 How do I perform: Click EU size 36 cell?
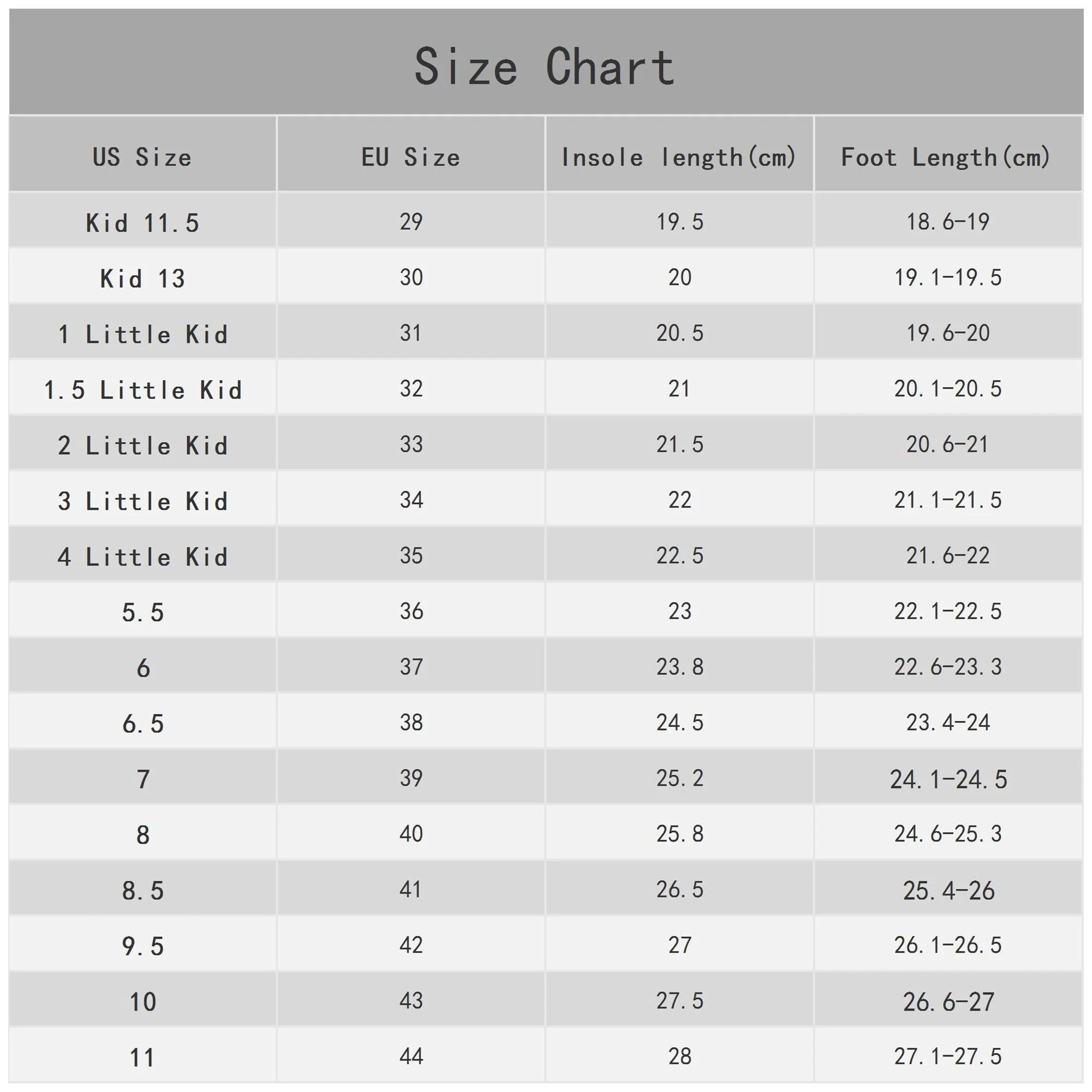point(411,611)
